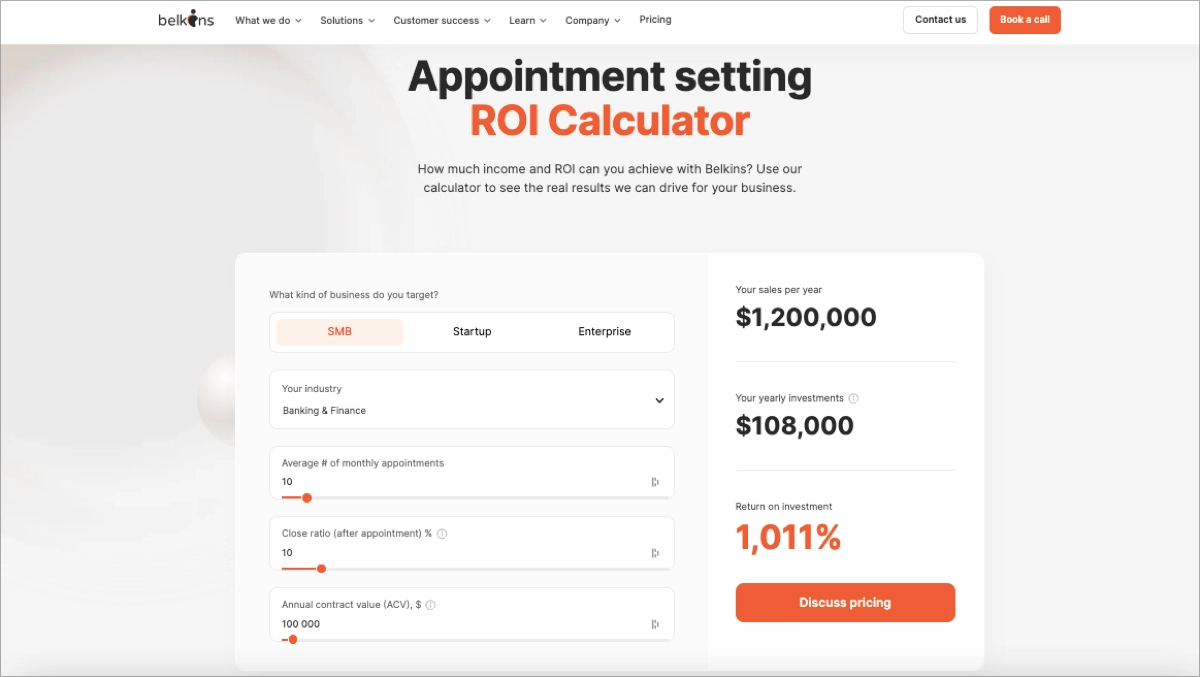Image resolution: width=1200 pixels, height=677 pixels.
Task: Click the Book a call button
Action: tap(1024, 19)
